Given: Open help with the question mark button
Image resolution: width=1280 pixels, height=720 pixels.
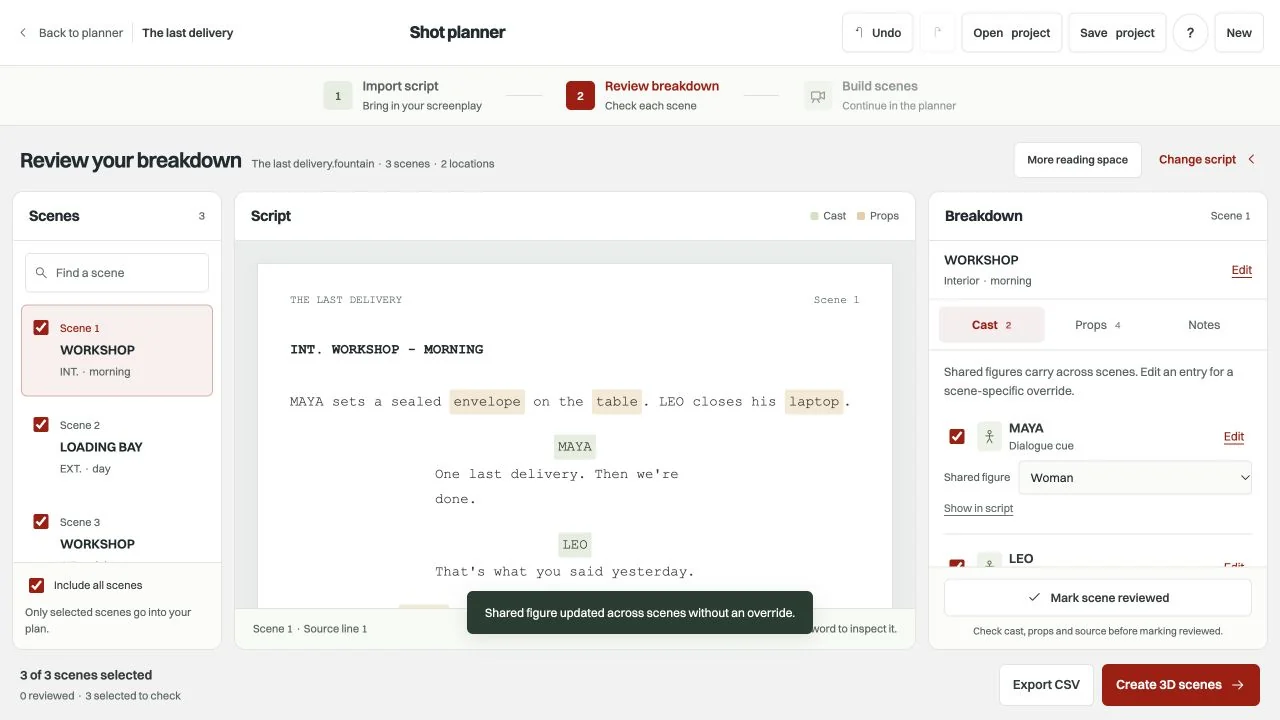Looking at the screenshot, I should coord(1190,33).
